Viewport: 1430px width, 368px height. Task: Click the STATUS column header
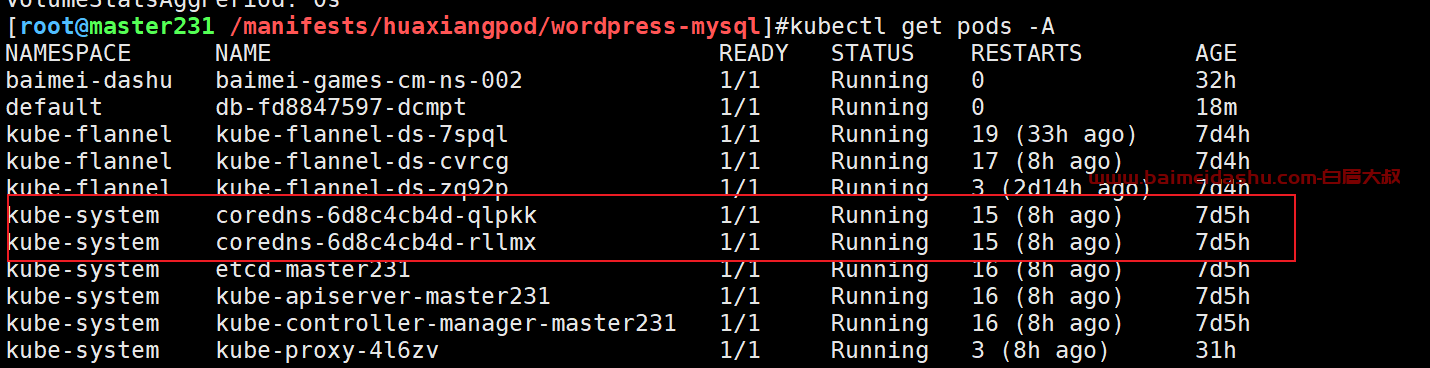pos(872,53)
